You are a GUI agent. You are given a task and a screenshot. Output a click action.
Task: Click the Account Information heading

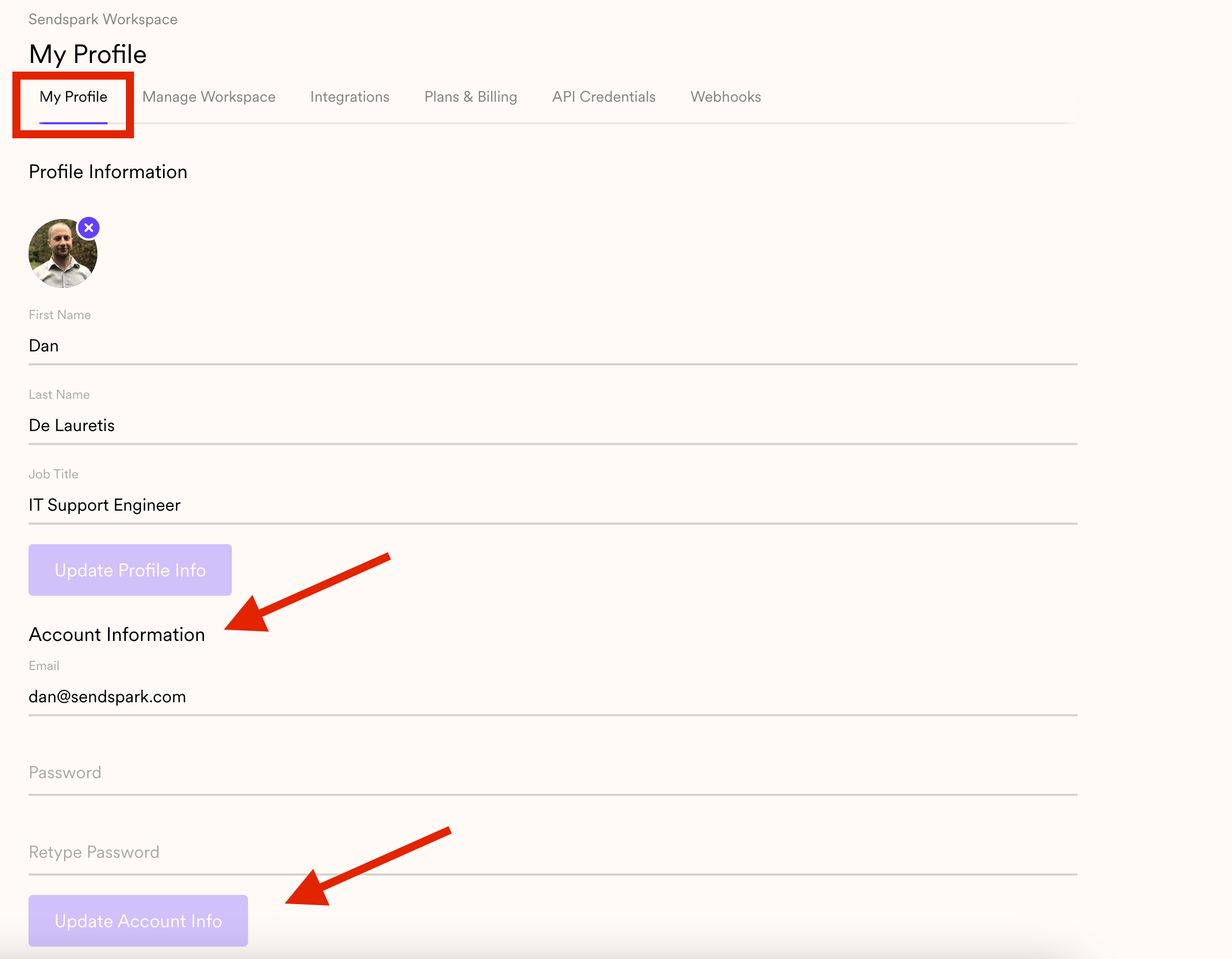point(117,634)
